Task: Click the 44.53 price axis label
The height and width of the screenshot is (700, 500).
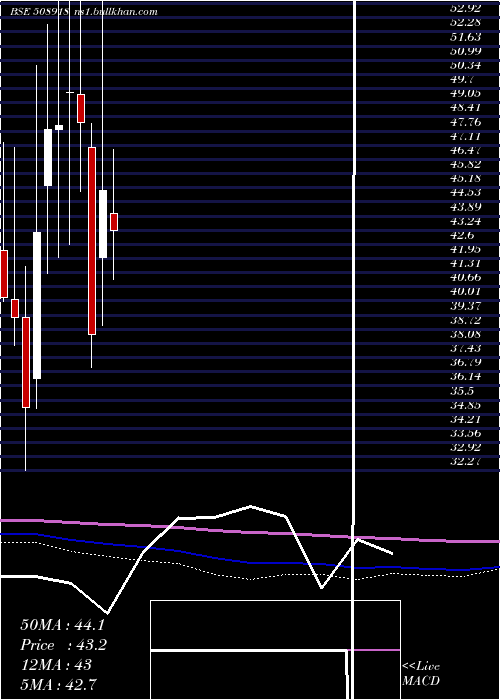Action: point(466,193)
